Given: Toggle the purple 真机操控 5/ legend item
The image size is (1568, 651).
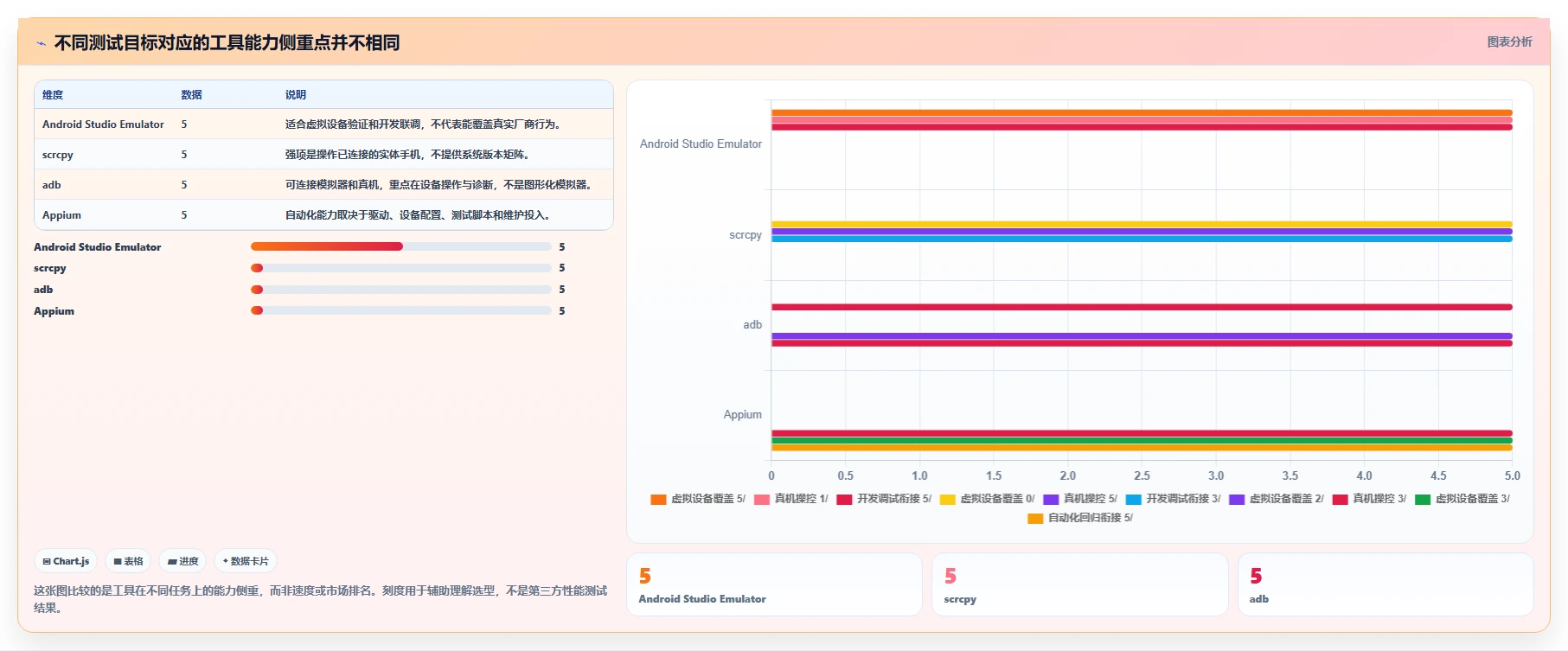Looking at the screenshot, I should point(1080,499).
